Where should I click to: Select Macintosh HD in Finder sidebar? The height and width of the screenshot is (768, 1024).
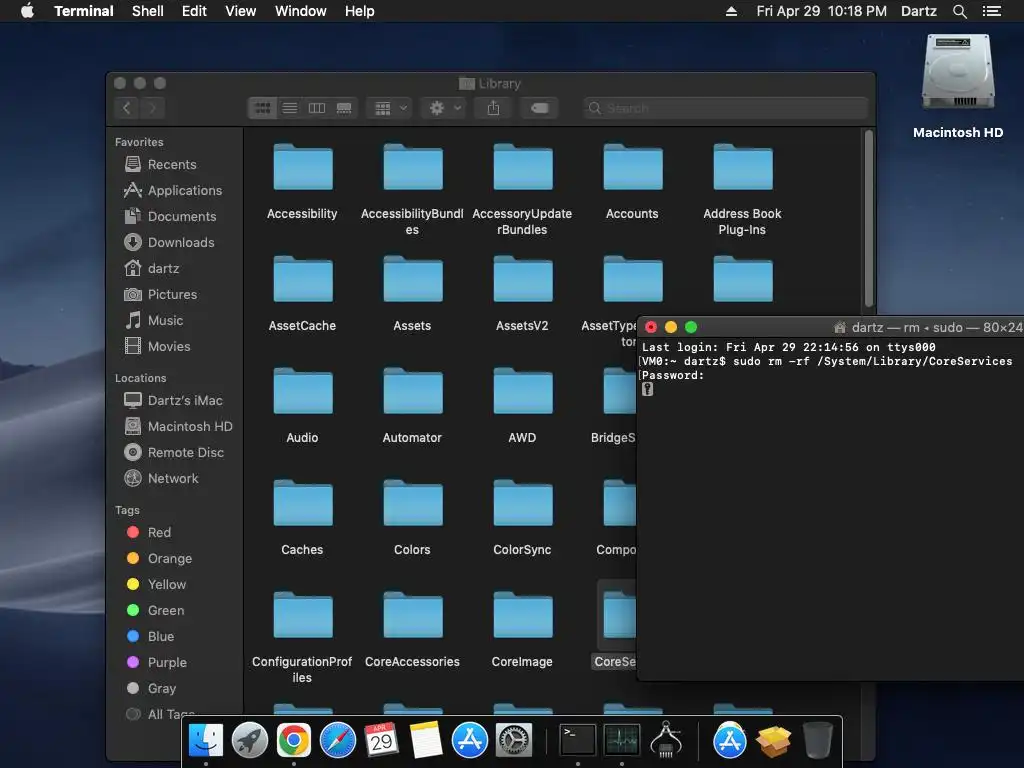click(x=178, y=426)
